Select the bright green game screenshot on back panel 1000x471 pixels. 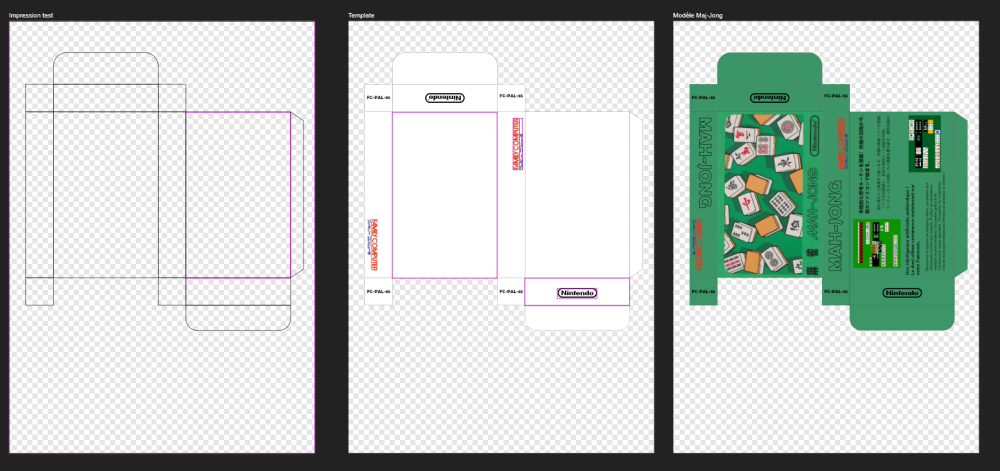tap(876, 242)
